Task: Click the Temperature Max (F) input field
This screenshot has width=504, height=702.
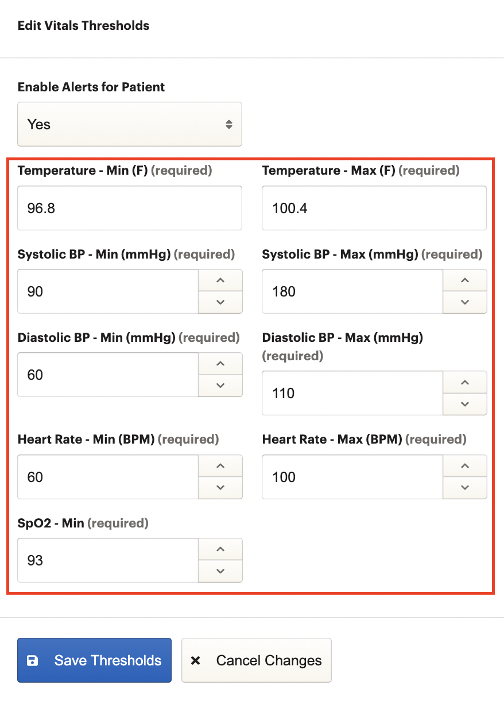Action: [374, 208]
